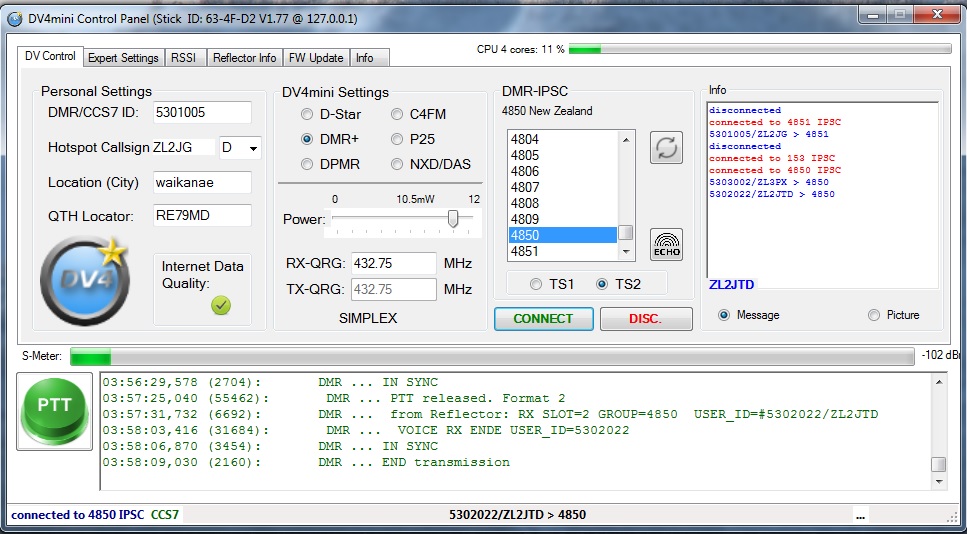Click reflector list scroll down arrow

click(x=626, y=251)
